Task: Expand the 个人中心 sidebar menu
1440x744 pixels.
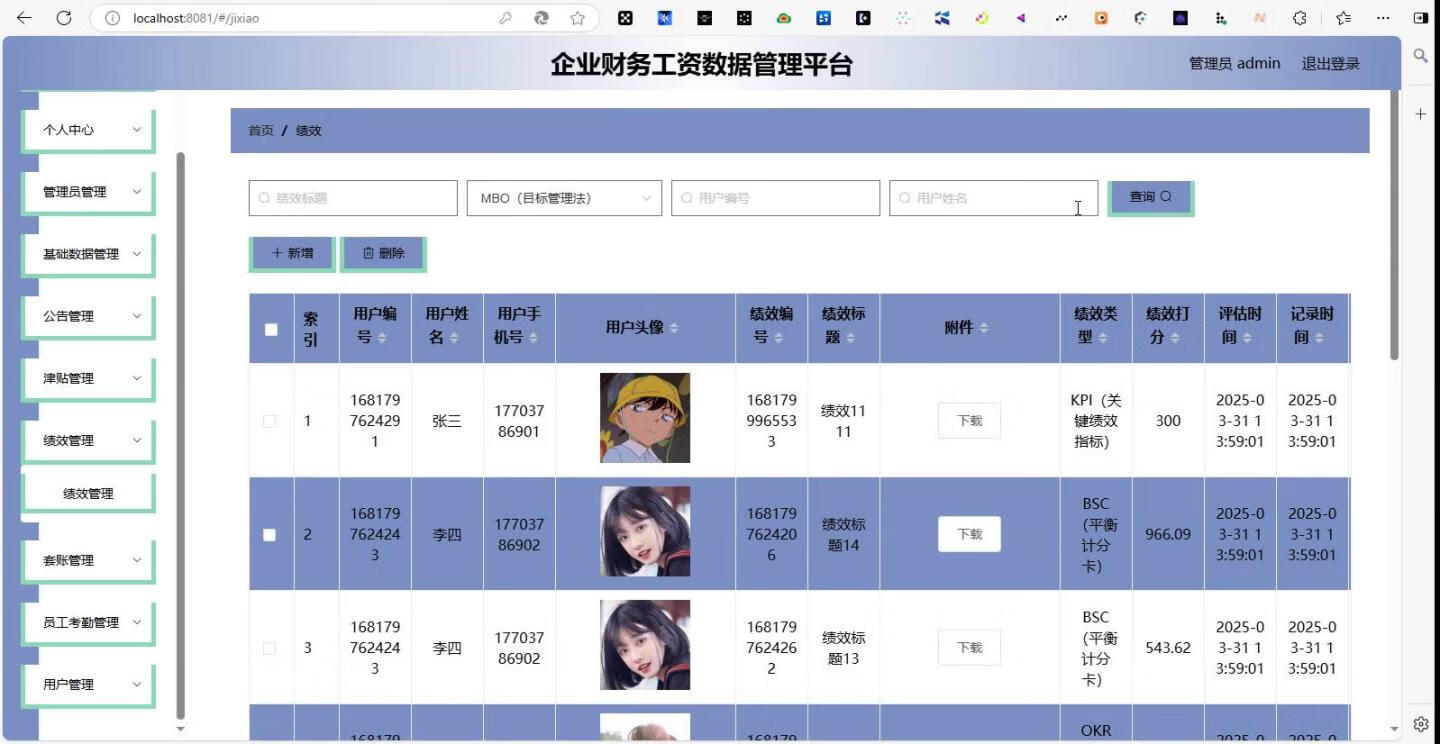Action: click(x=88, y=130)
